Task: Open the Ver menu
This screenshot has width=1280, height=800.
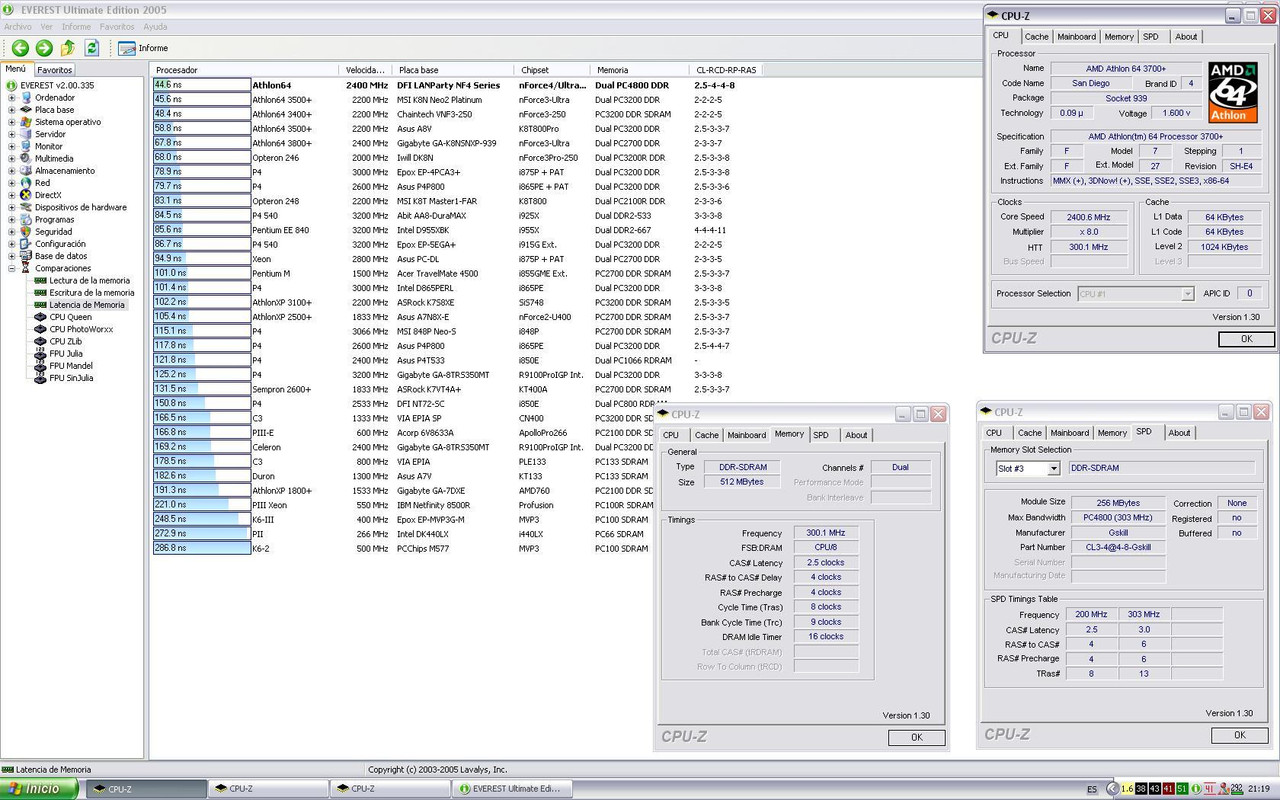Action: click(x=46, y=27)
